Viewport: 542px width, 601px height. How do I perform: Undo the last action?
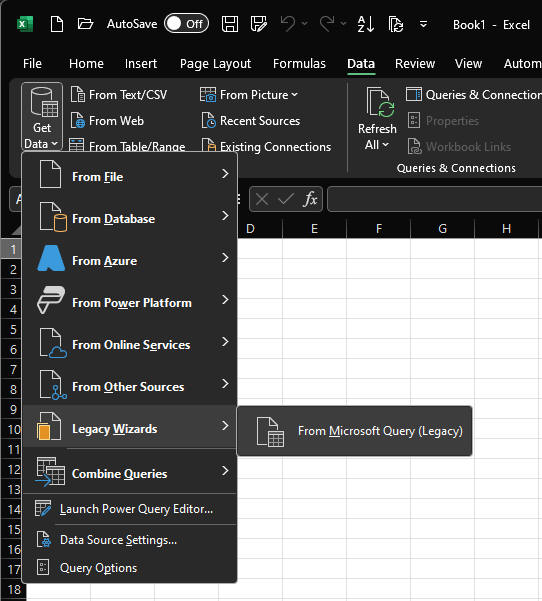pyautogui.click(x=287, y=24)
